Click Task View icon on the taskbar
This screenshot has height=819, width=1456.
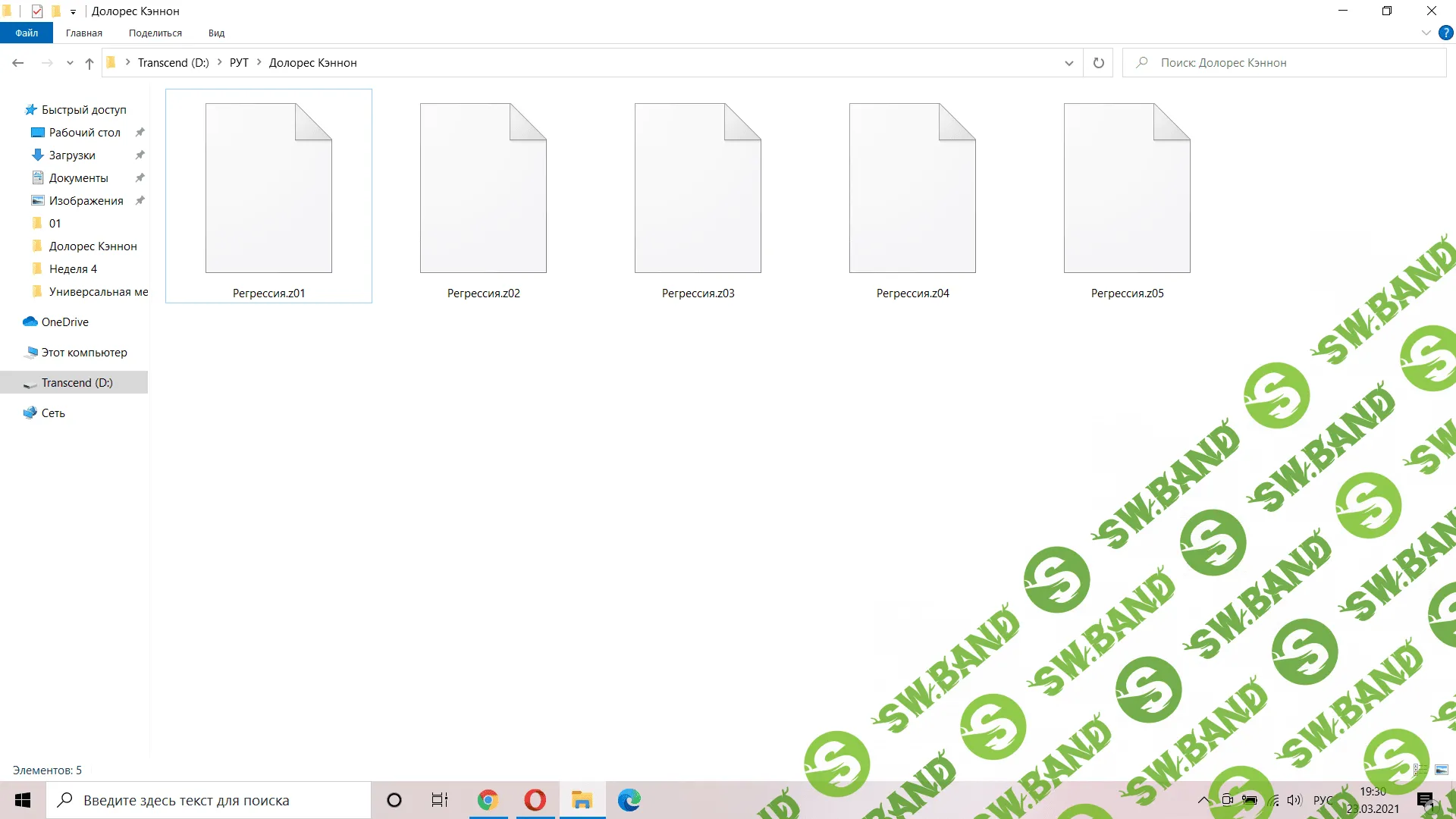click(440, 800)
